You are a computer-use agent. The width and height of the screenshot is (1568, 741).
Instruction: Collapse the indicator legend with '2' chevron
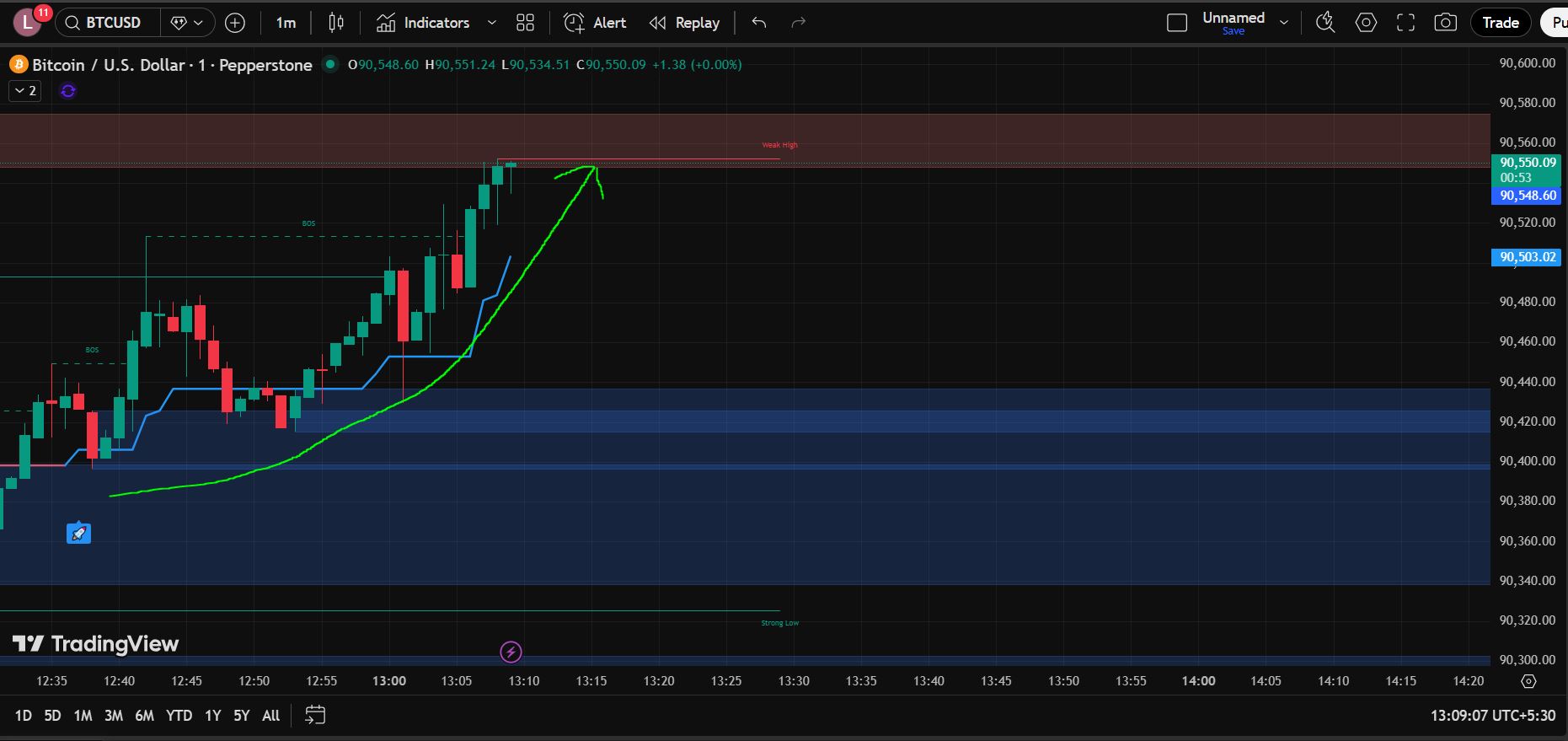[x=24, y=91]
